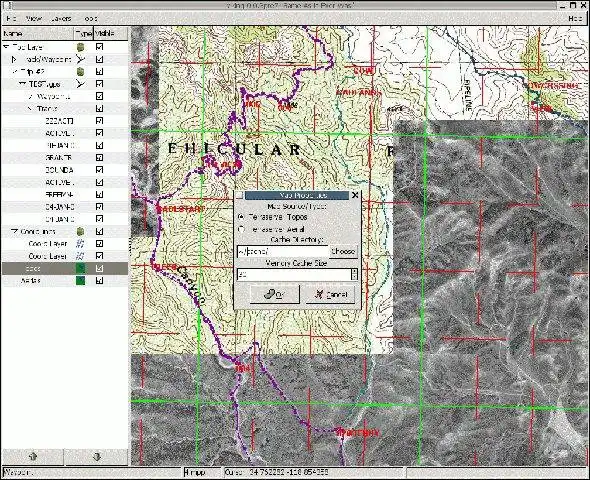Increase Memory Cache Size with up arrow
Image resolution: width=590 pixels, height=480 pixels.
[354, 271]
